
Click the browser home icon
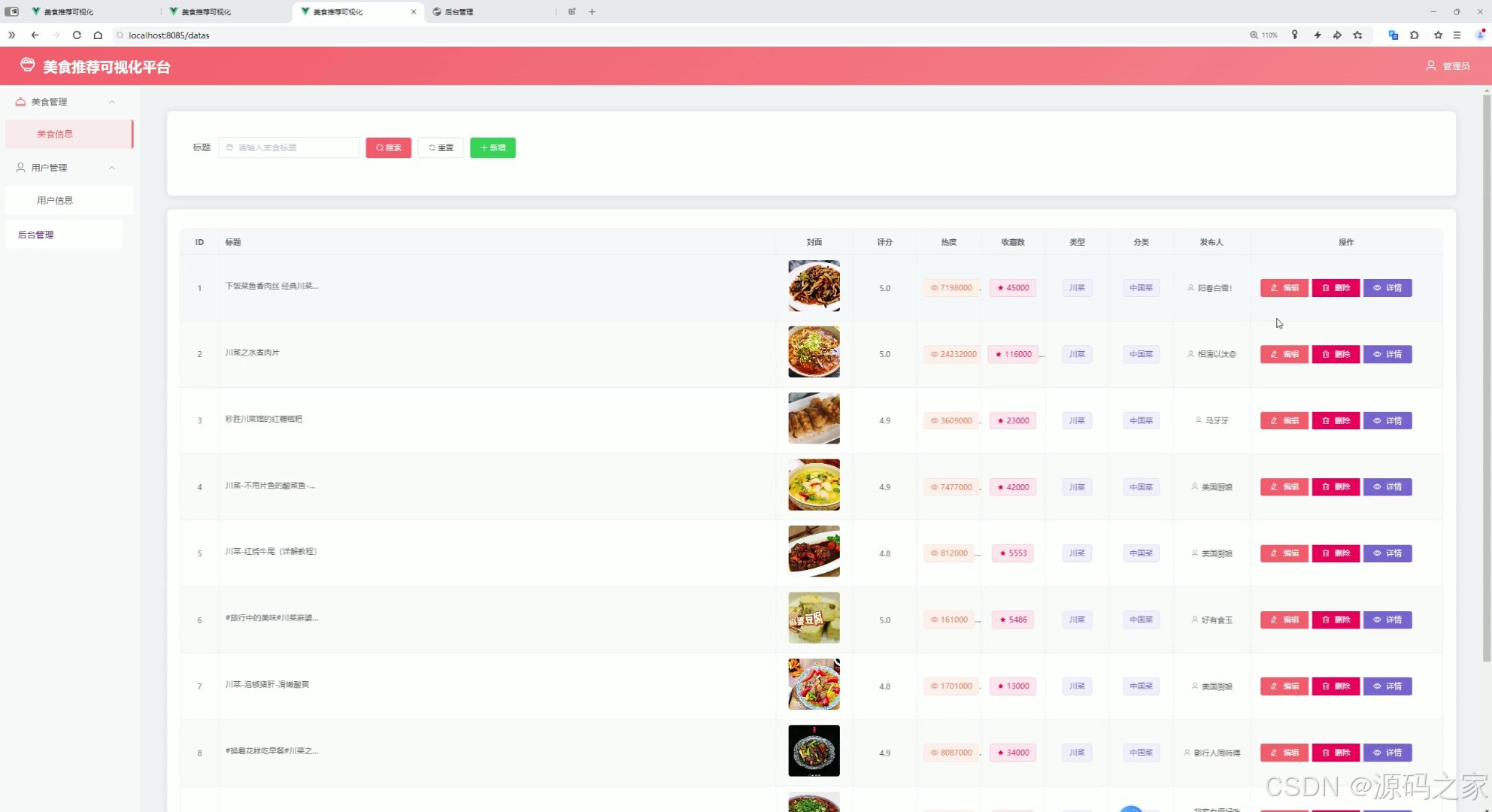coord(98,35)
